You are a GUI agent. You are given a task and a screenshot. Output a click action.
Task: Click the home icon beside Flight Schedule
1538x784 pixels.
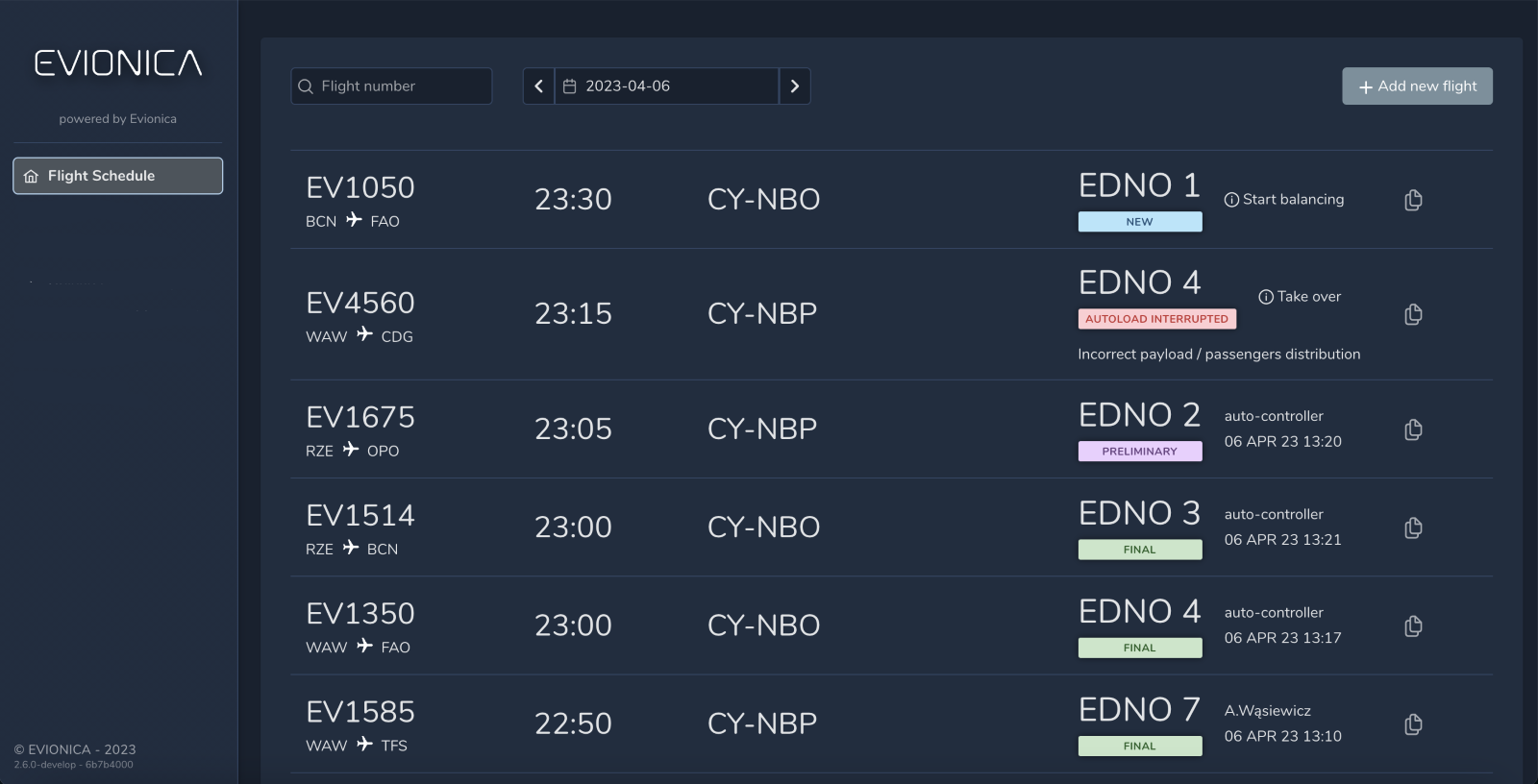click(x=32, y=176)
